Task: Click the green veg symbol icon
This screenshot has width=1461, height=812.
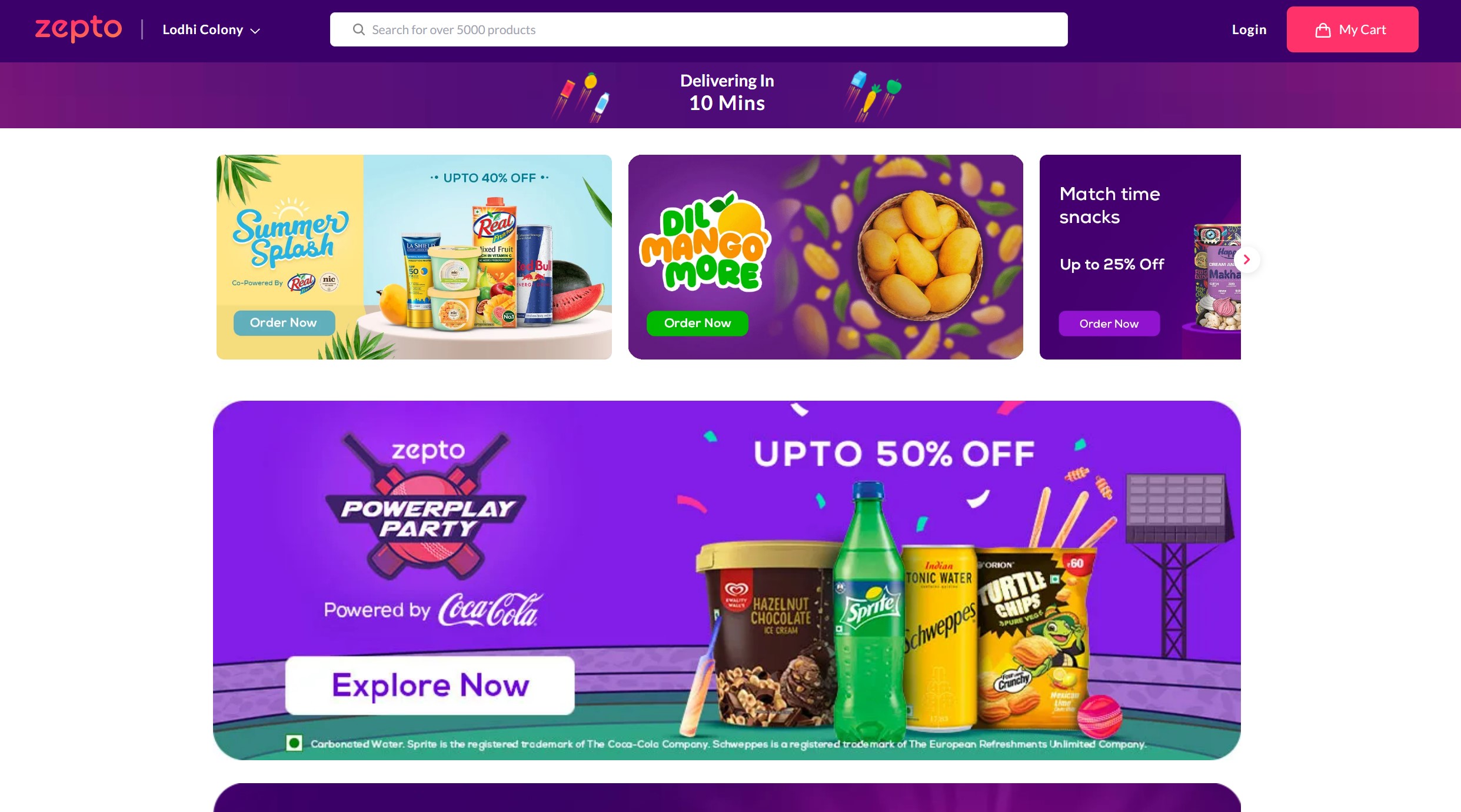Action: (x=294, y=743)
